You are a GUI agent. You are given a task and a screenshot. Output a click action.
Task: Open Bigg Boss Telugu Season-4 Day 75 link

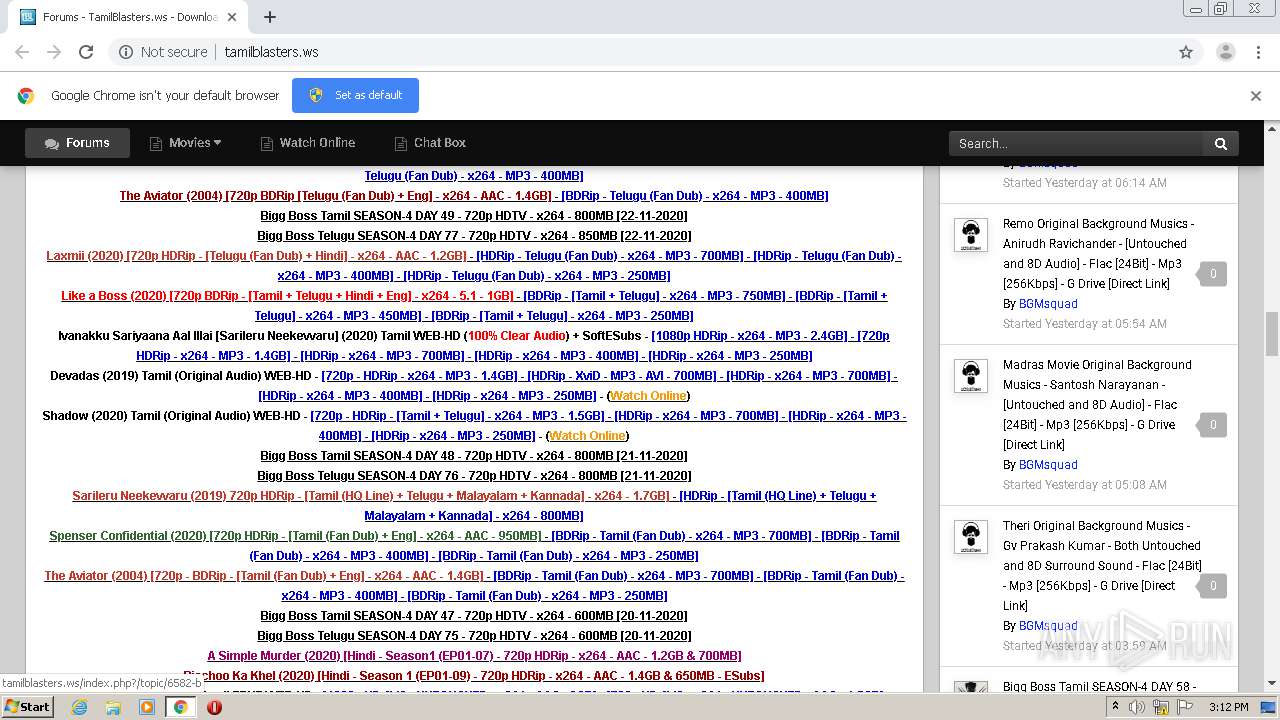[474, 636]
